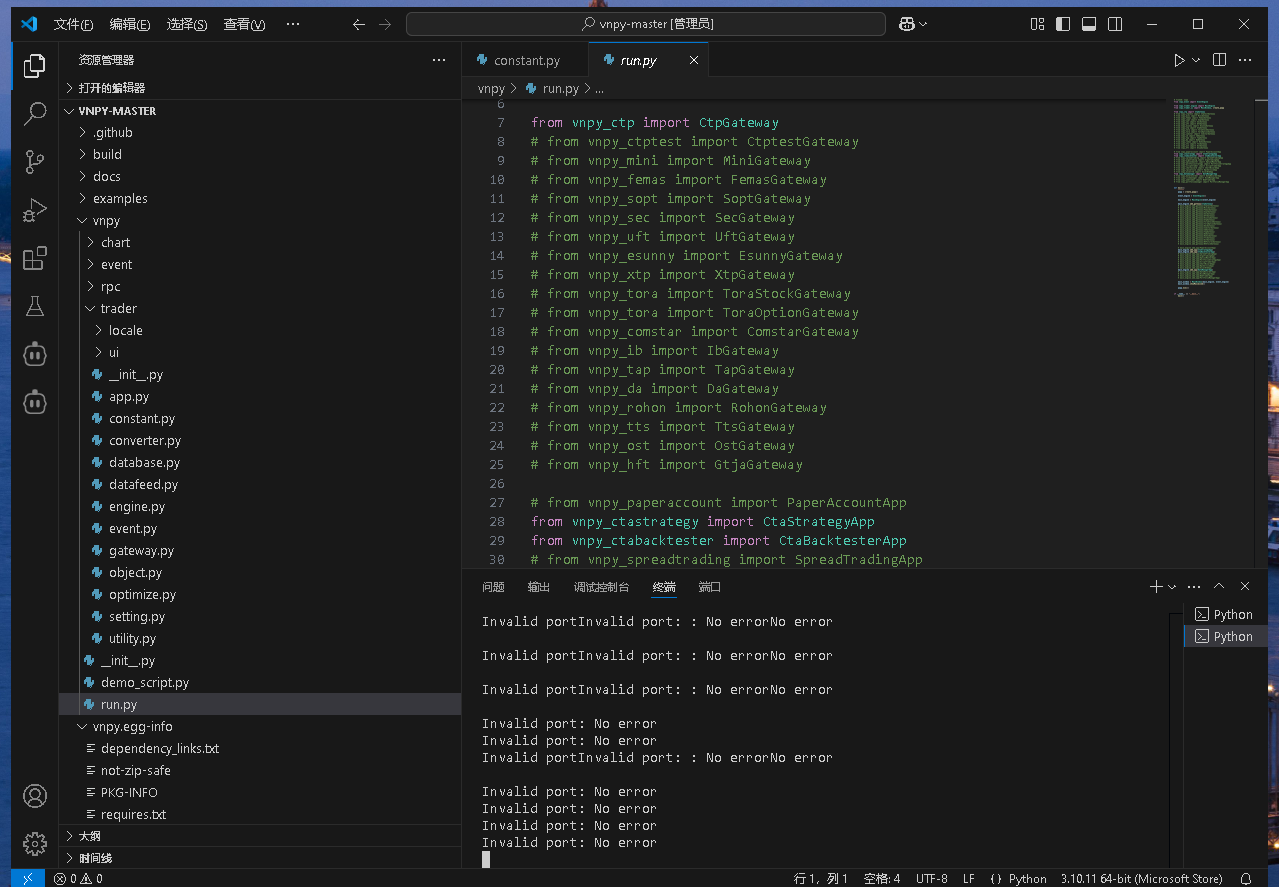
Task: Open the customize layout icon
Action: click(1037, 24)
